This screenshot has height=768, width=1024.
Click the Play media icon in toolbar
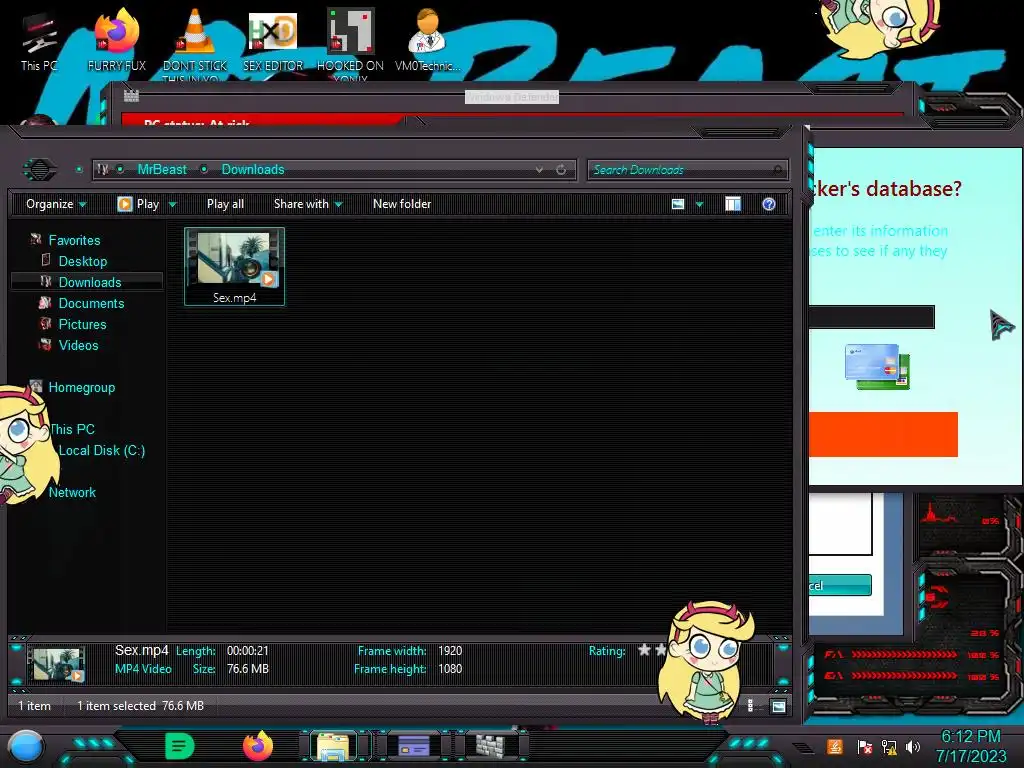tap(124, 204)
